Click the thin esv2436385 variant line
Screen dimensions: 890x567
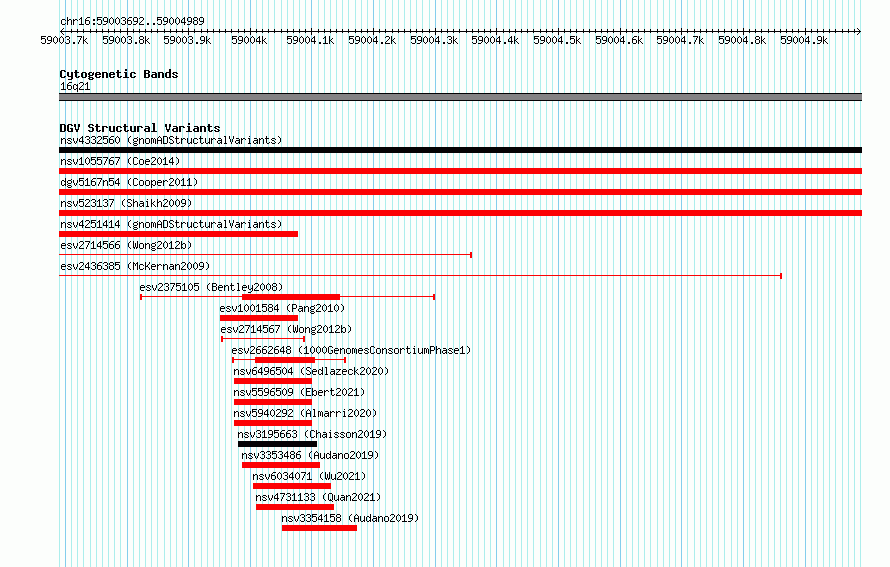[420, 276]
